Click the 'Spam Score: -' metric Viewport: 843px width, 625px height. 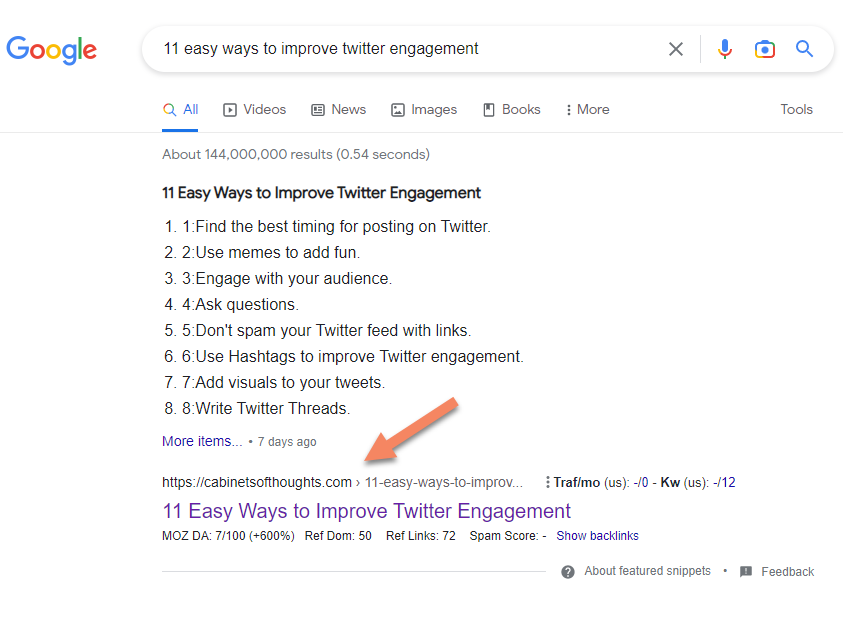508,536
